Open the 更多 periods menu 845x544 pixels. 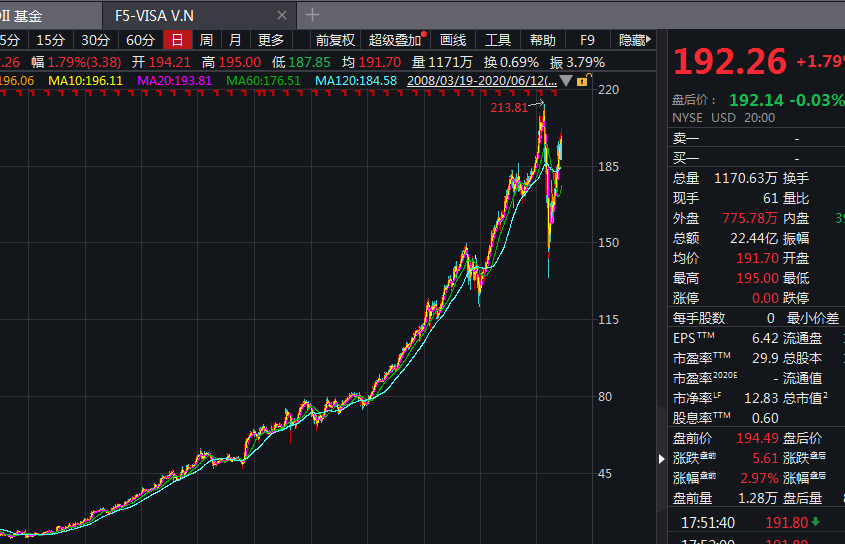click(x=271, y=40)
